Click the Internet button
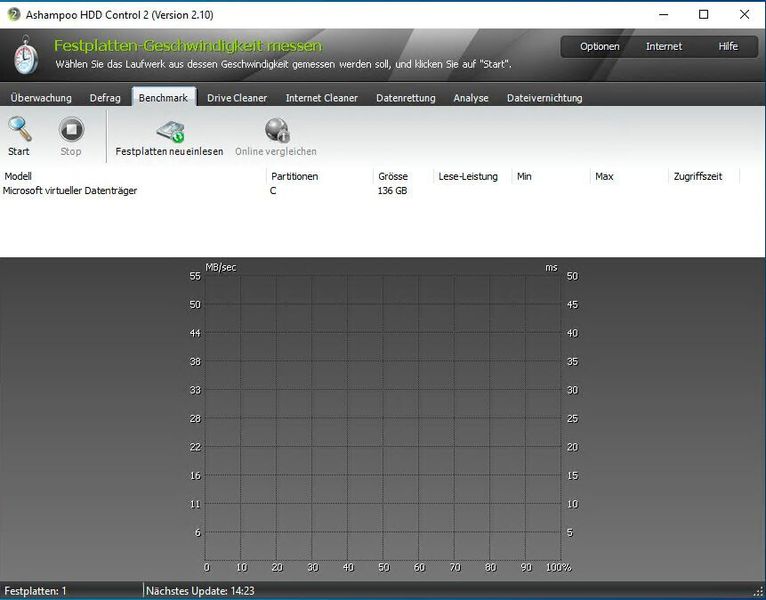This screenshot has height=600, width=766. click(664, 46)
